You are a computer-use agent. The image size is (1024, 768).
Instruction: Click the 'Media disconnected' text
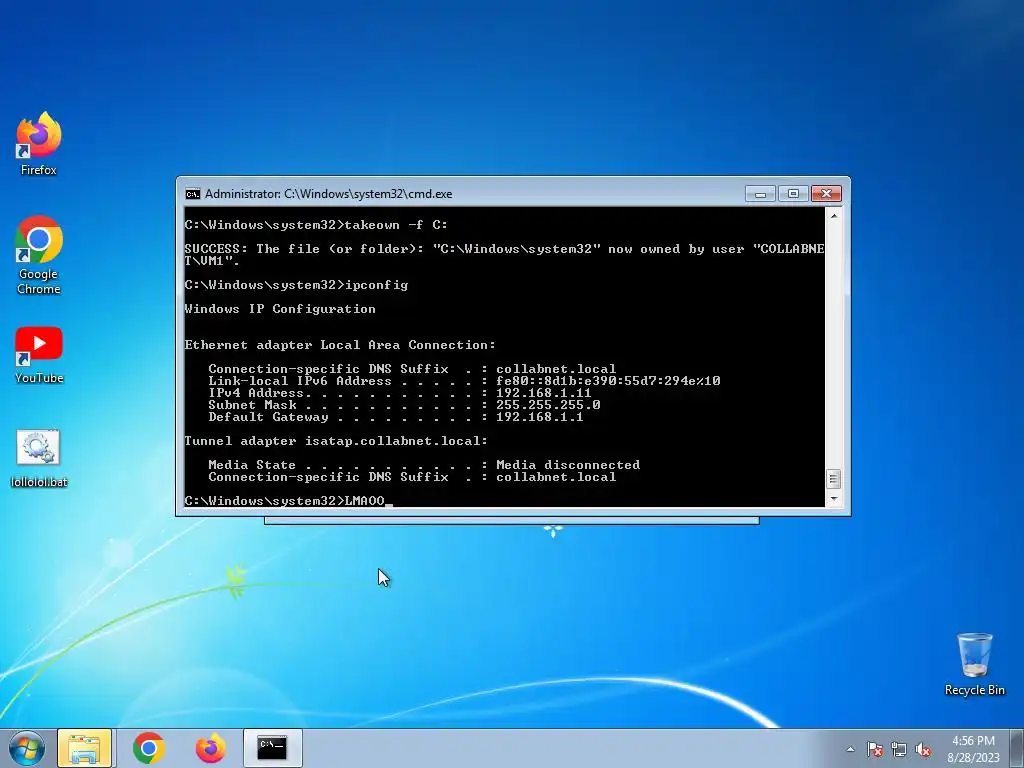click(568, 465)
